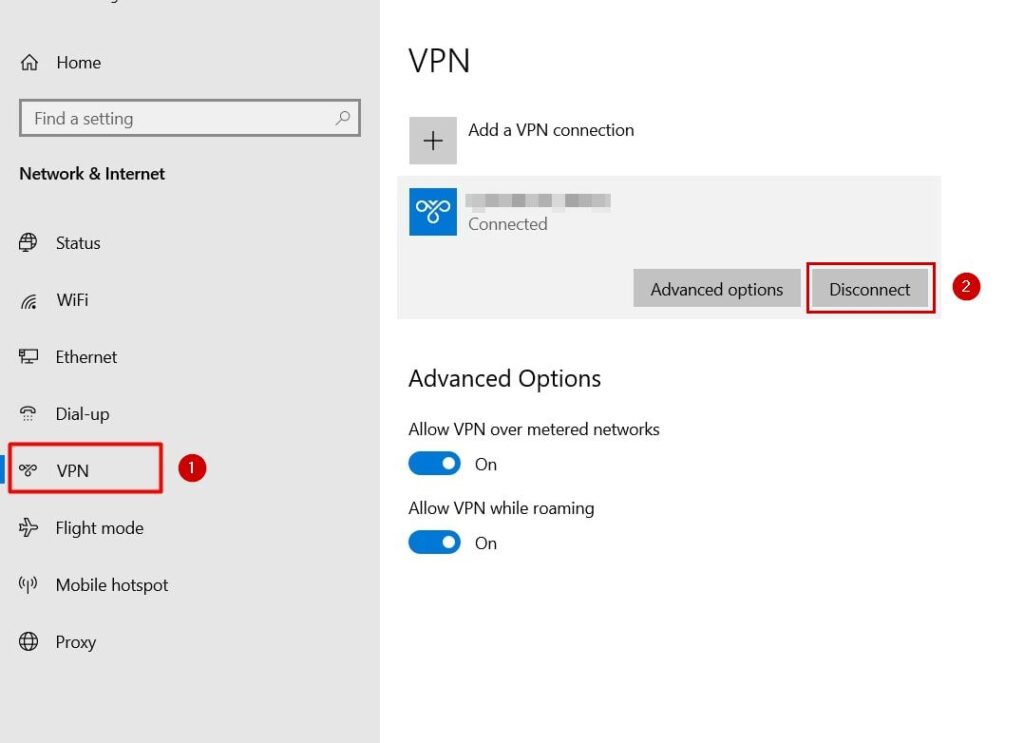
Task: Click the Dial-up icon in sidebar
Action: [28, 414]
